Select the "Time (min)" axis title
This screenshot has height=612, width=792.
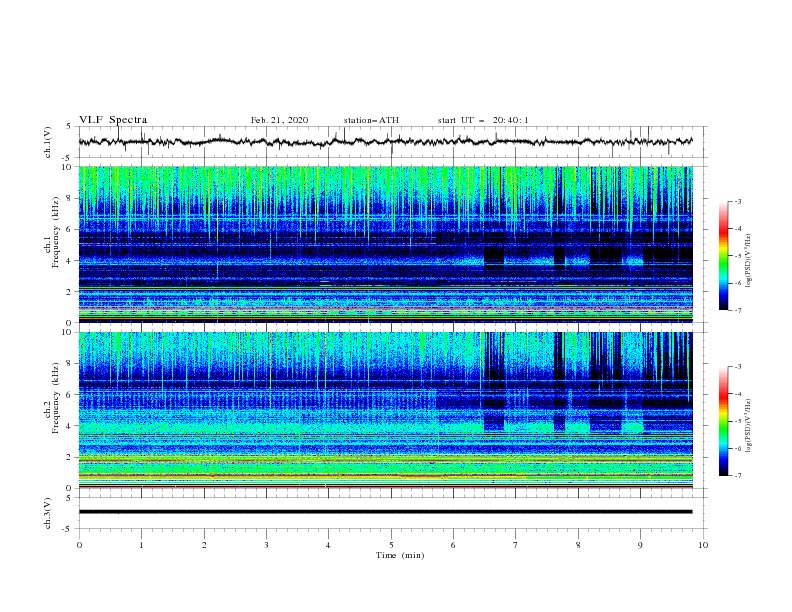point(400,555)
